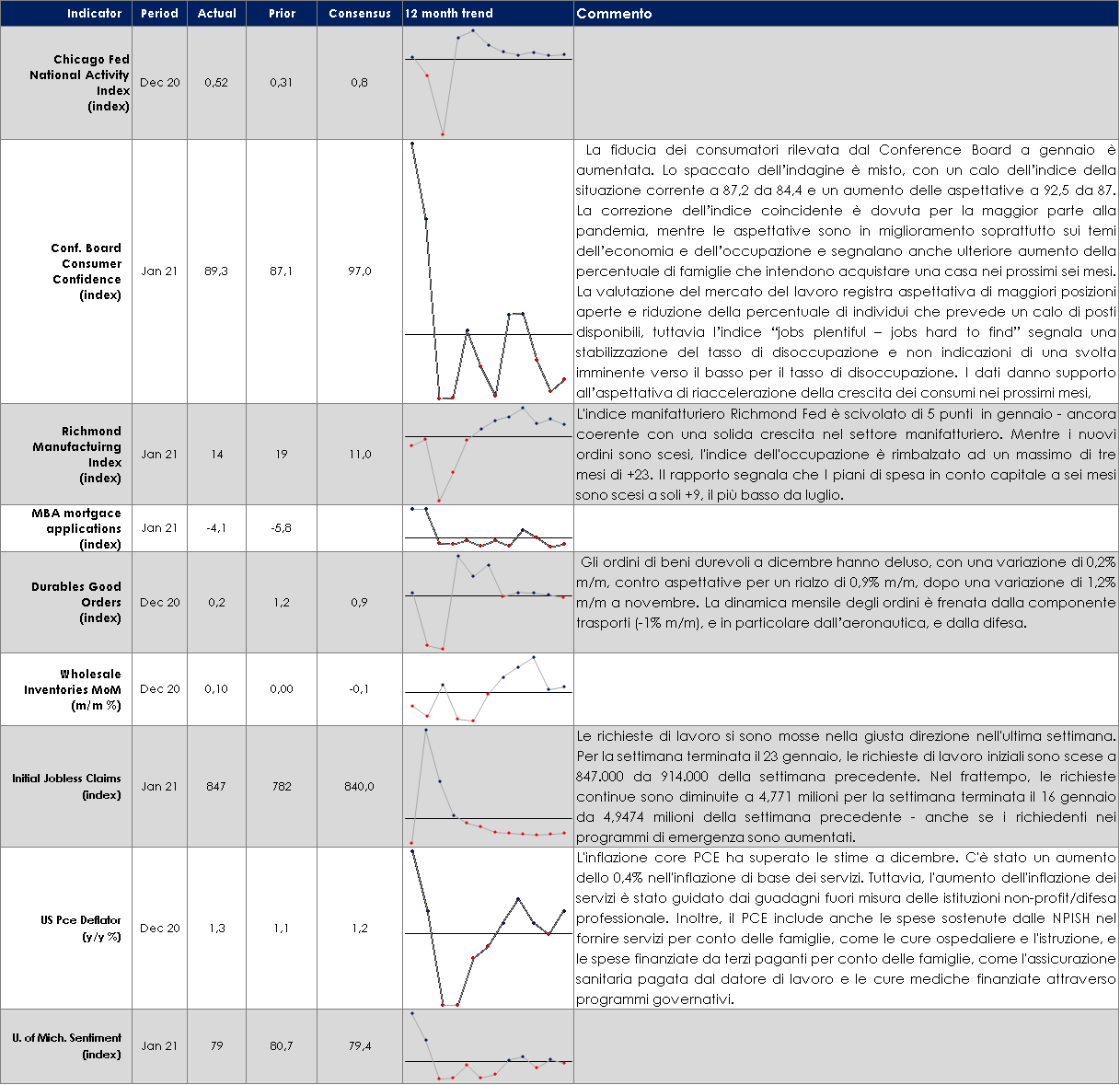The image size is (1120, 1085).
Task: Select the Durables Good Orders comment paragraph
Action: (x=846, y=593)
